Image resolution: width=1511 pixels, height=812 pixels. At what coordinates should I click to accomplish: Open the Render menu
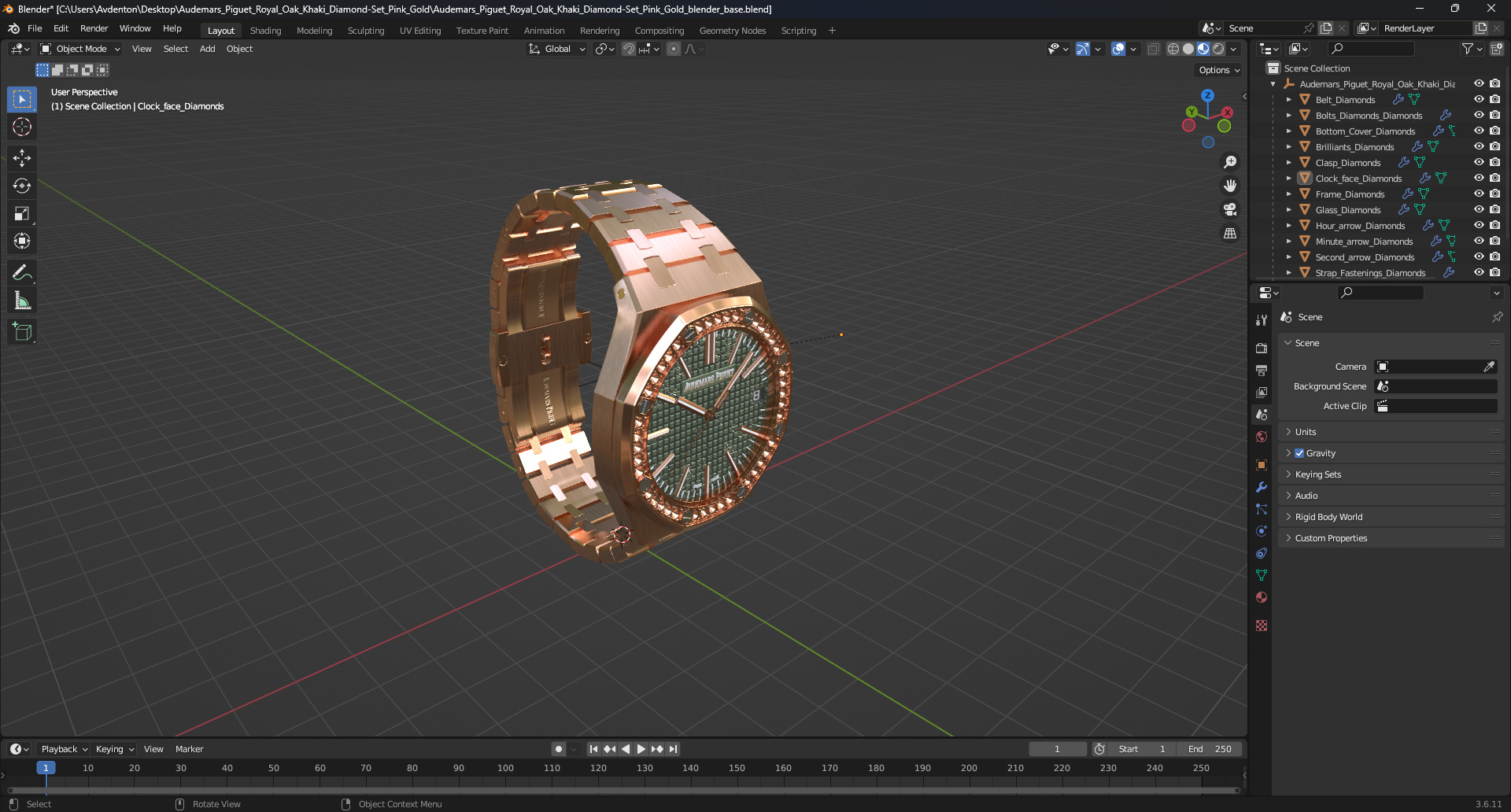click(x=94, y=28)
